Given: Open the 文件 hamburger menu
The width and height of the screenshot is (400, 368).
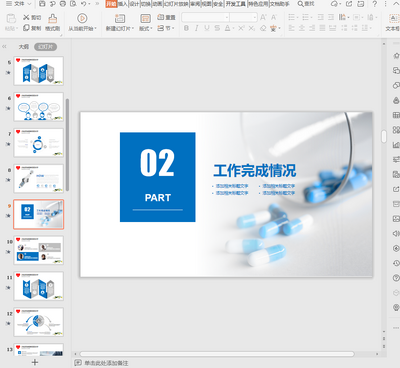Looking at the screenshot, I should (x=9, y=4).
